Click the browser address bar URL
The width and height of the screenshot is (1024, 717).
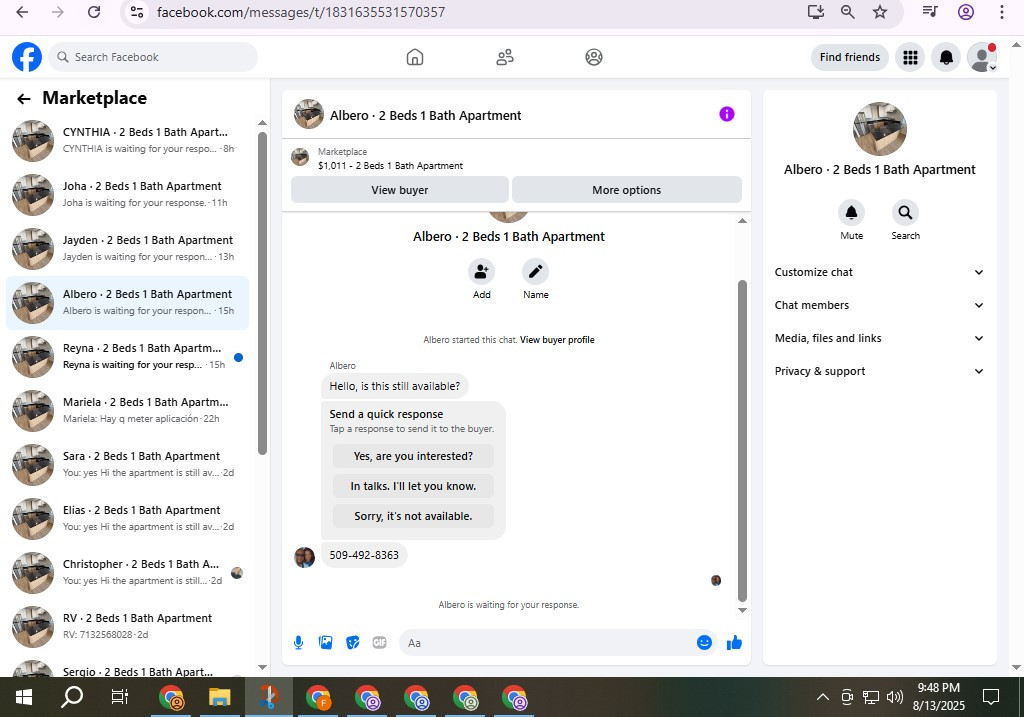[x=301, y=12]
